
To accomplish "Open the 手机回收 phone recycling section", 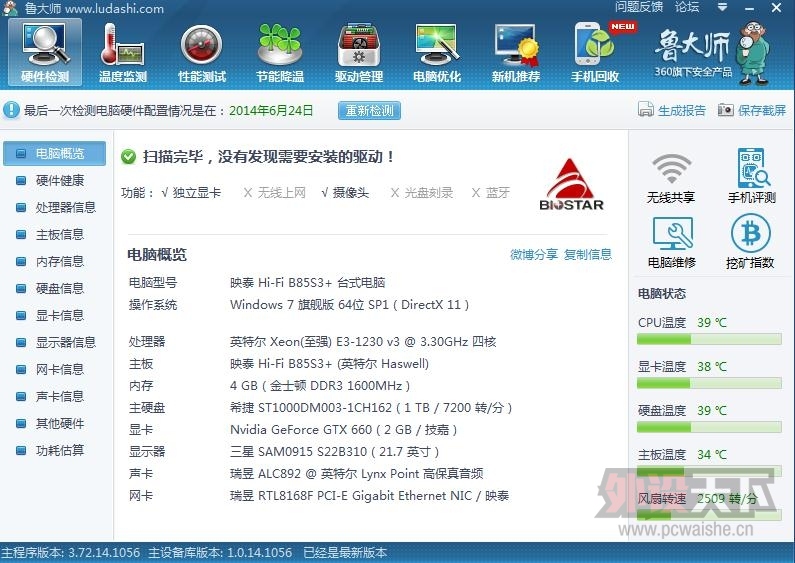I will 595,53.
